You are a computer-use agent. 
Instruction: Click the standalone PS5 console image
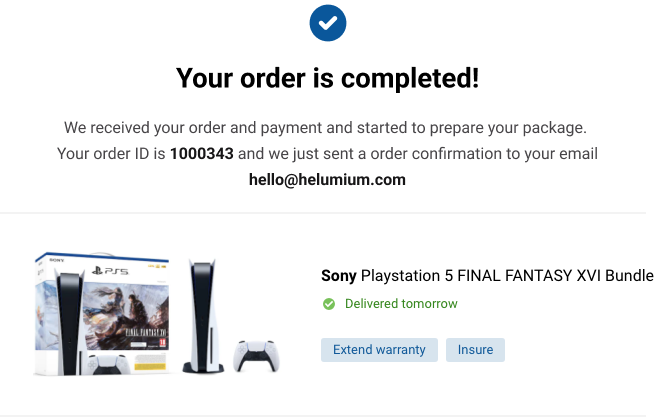pos(203,316)
